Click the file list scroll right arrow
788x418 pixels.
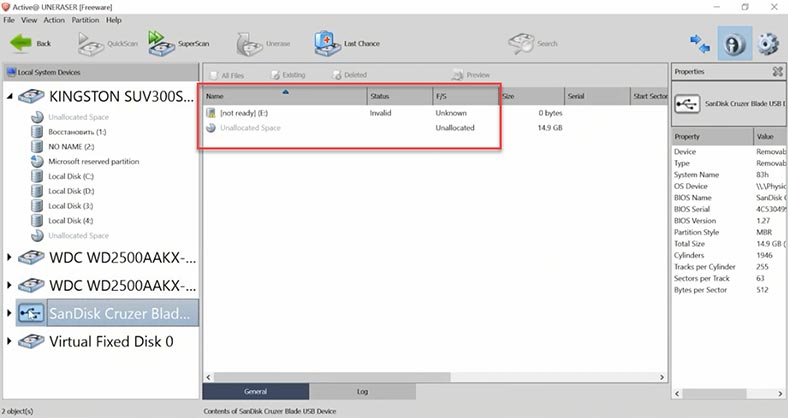662,377
